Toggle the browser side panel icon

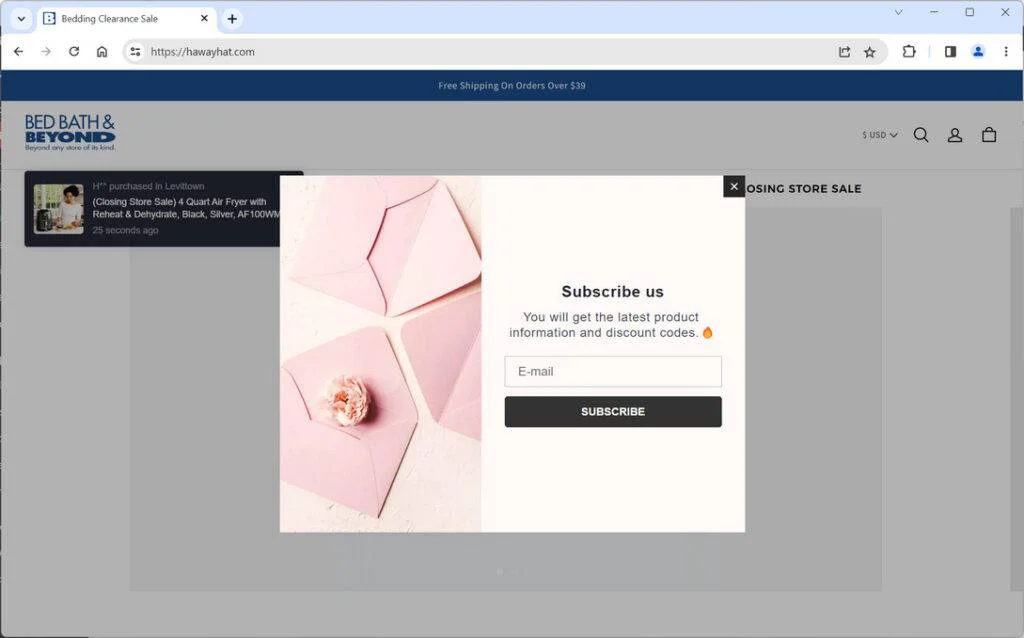point(950,52)
